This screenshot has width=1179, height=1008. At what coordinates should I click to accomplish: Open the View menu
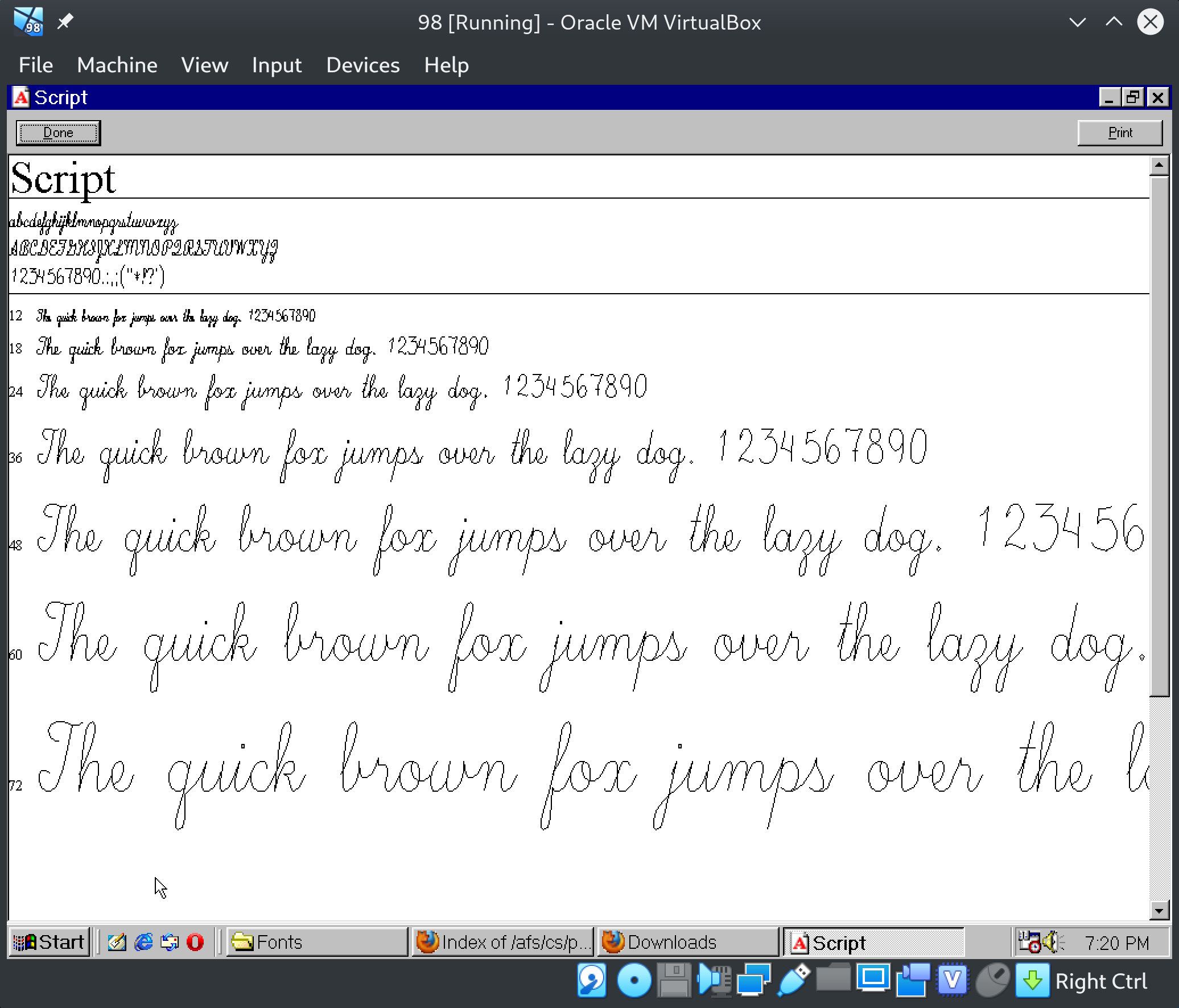(x=205, y=65)
